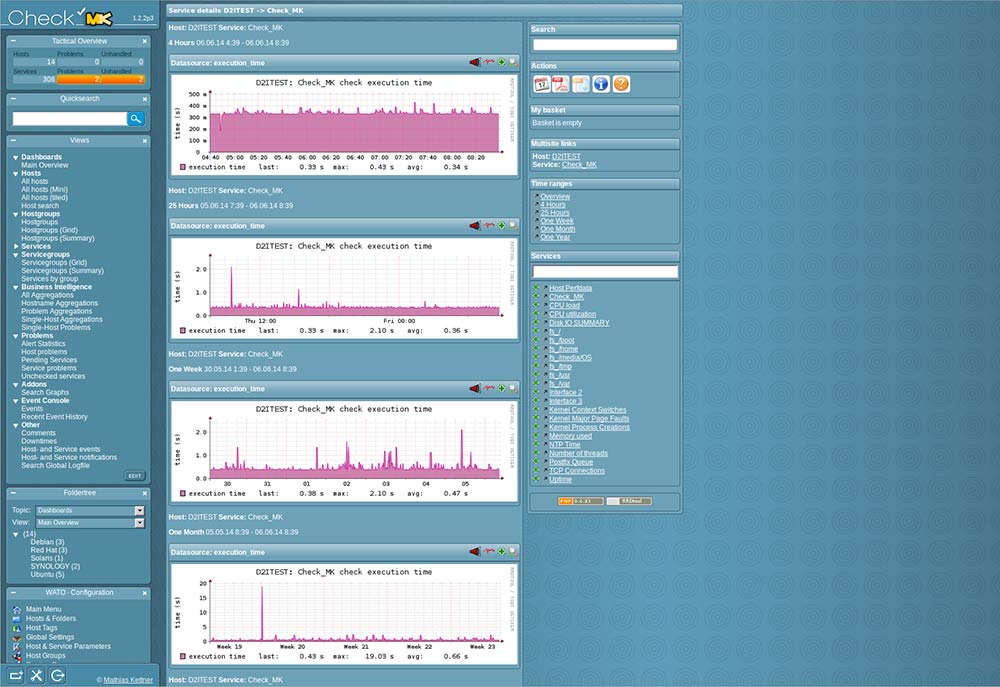Open the Main Overview dashboard view
This screenshot has width=1000, height=687.
[45, 165]
